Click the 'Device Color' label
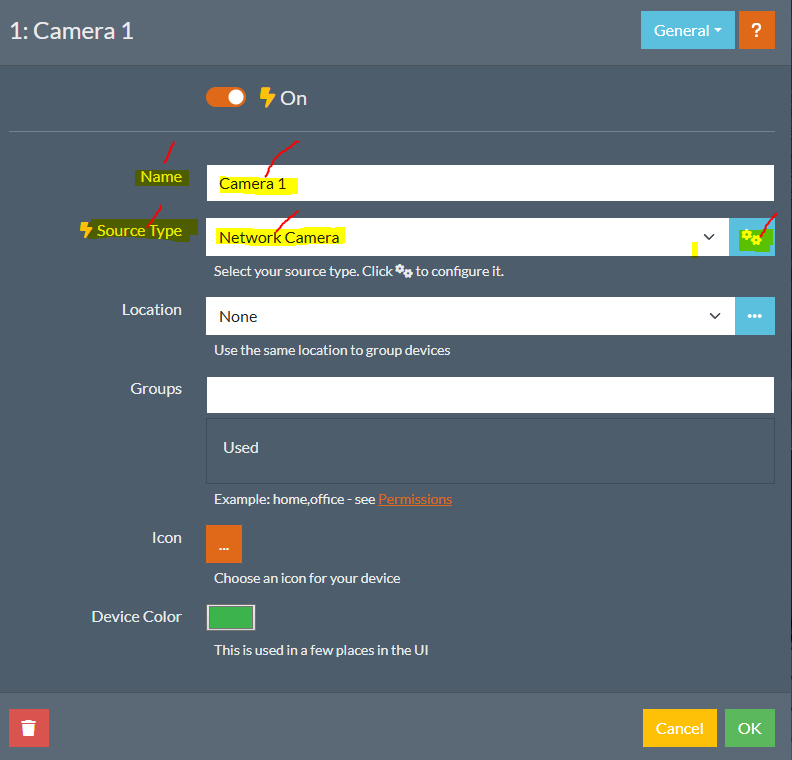 click(136, 617)
